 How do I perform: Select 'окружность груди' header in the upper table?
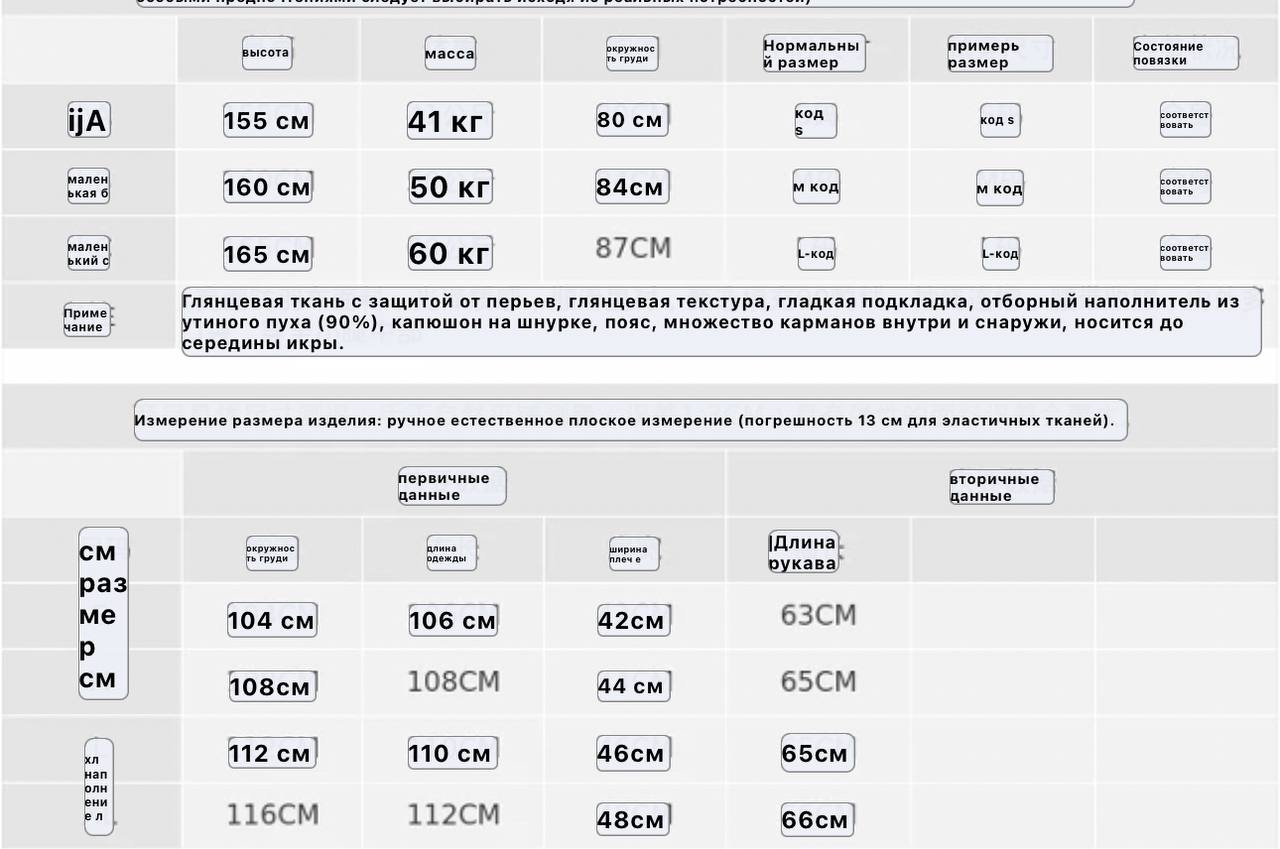(x=632, y=54)
